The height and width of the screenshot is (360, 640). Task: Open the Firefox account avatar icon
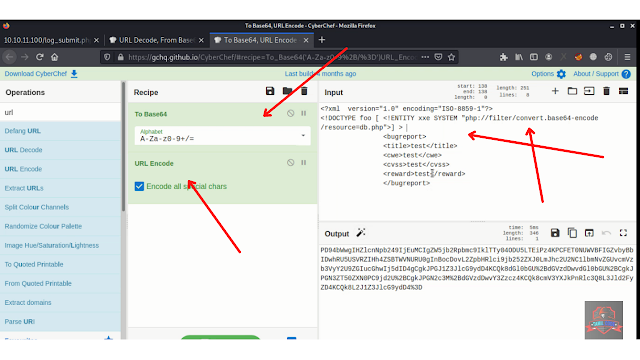pos(549,57)
